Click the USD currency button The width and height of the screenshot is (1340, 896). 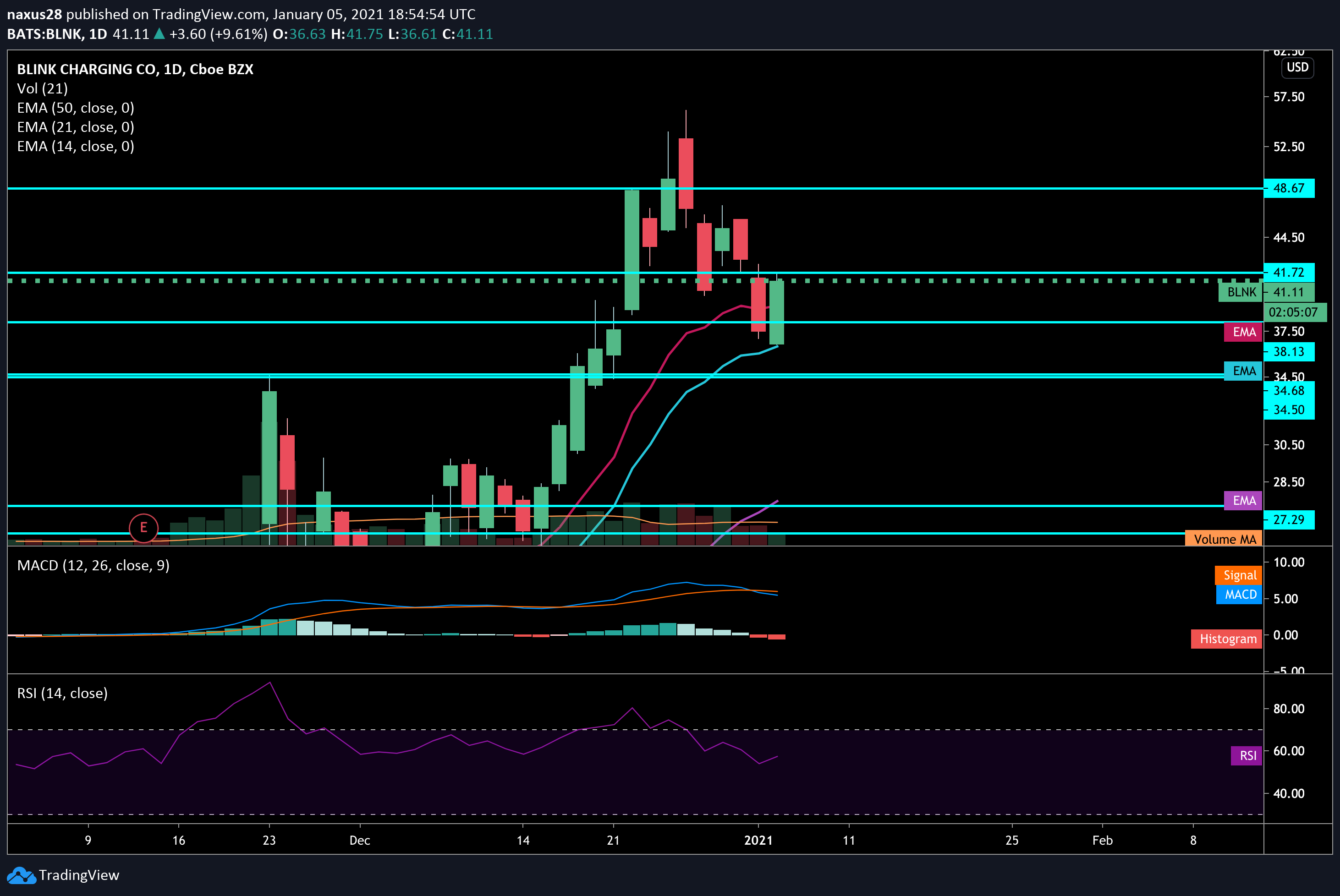(1297, 67)
